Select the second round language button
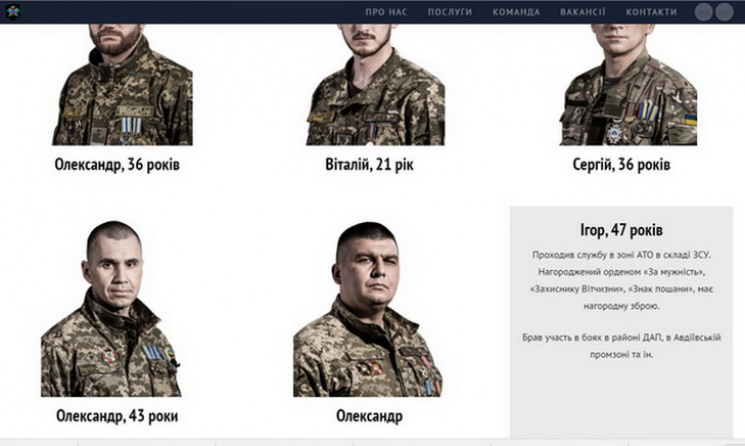This screenshot has height=446, width=745. click(725, 12)
